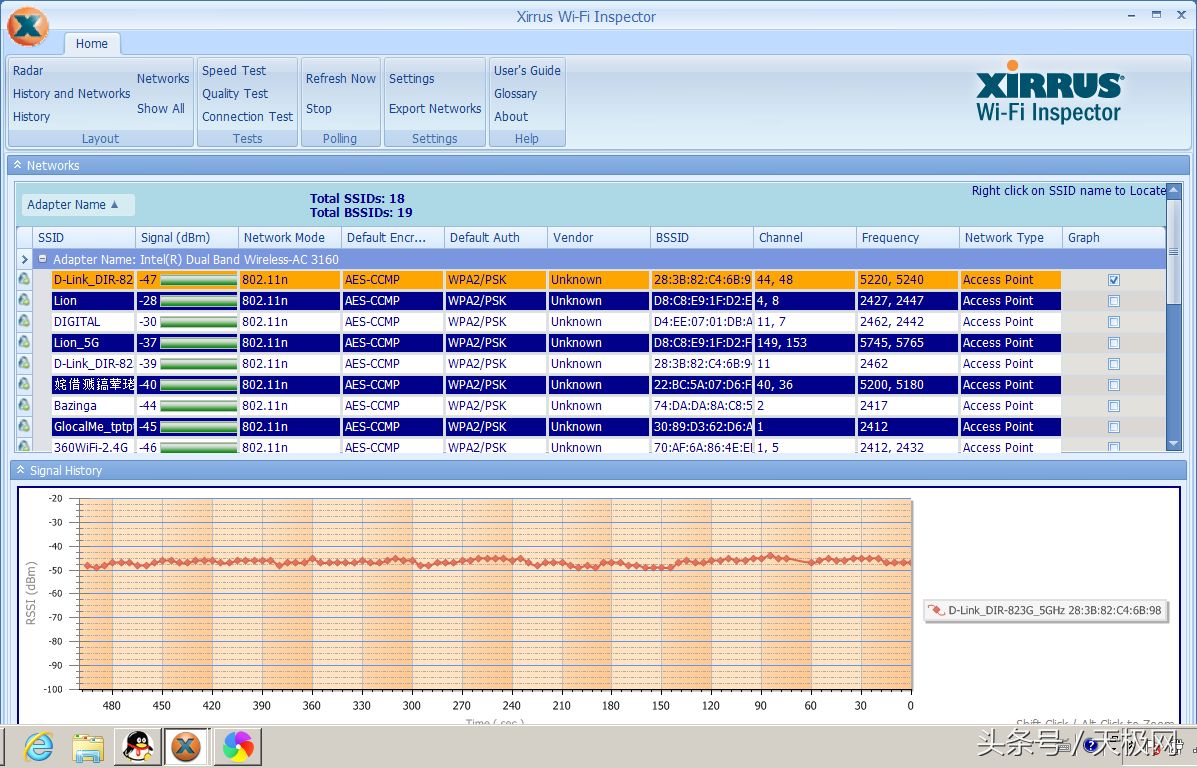Screen dimensions: 1197x768
Task: Enable graph checkbox for channel 11 D-Link row
Action: (x=1114, y=364)
